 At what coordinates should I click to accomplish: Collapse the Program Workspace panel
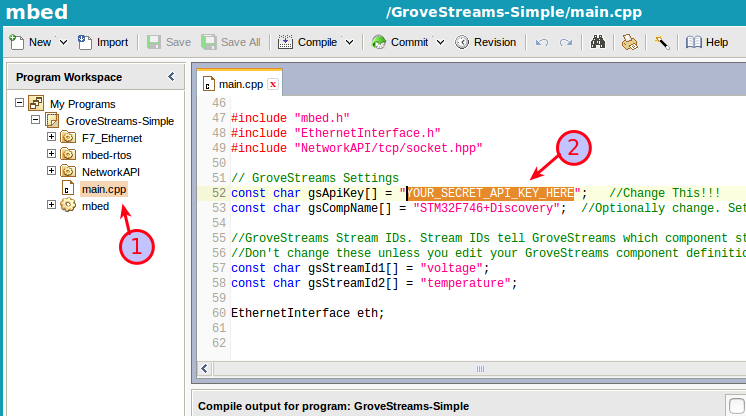tap(170, 77)
